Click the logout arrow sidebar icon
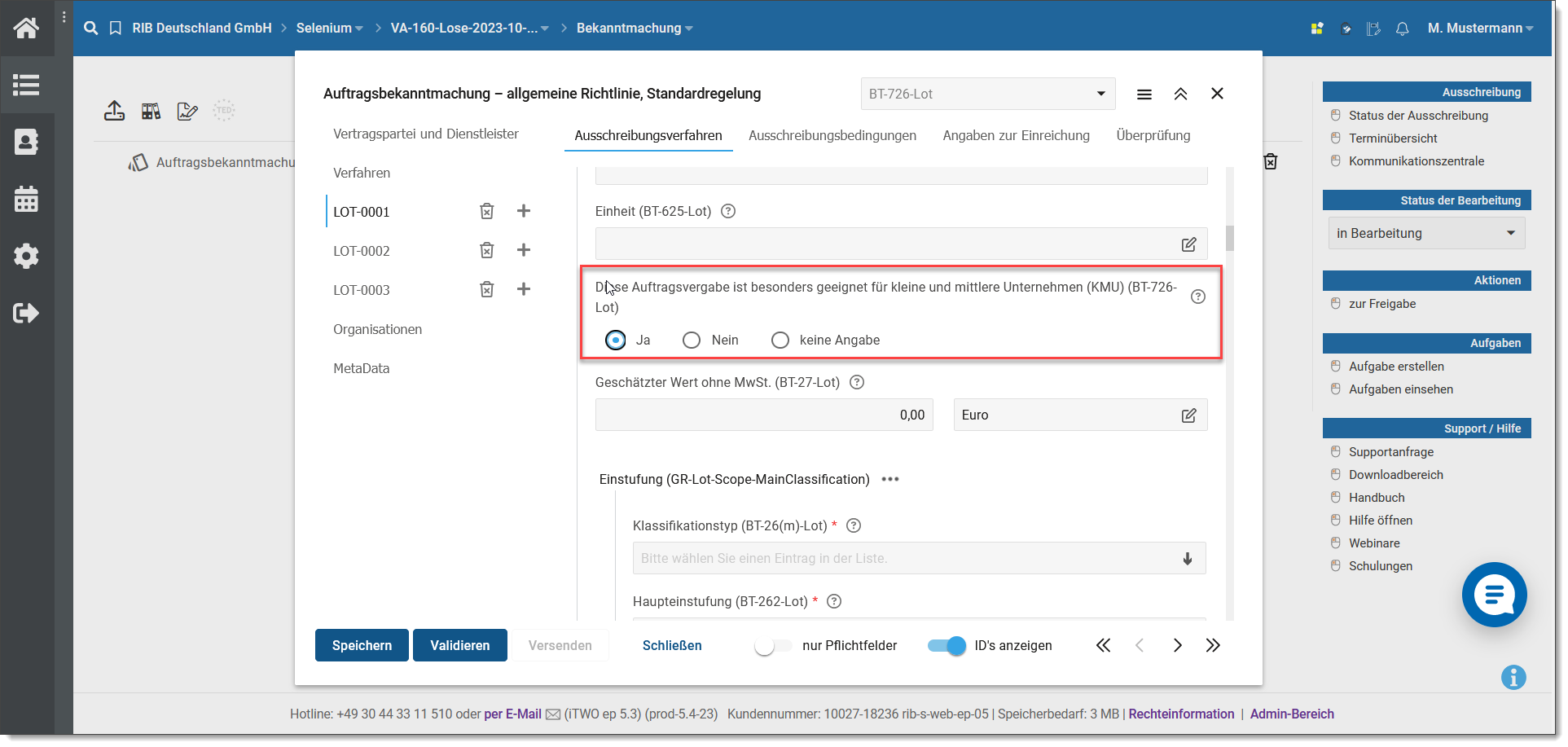This screenshot has width=1568, height=747. tap(26, 313)
